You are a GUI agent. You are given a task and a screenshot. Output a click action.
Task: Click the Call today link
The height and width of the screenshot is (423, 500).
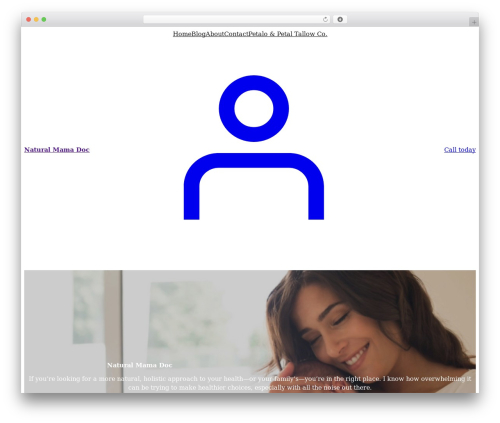coord(460,150)
